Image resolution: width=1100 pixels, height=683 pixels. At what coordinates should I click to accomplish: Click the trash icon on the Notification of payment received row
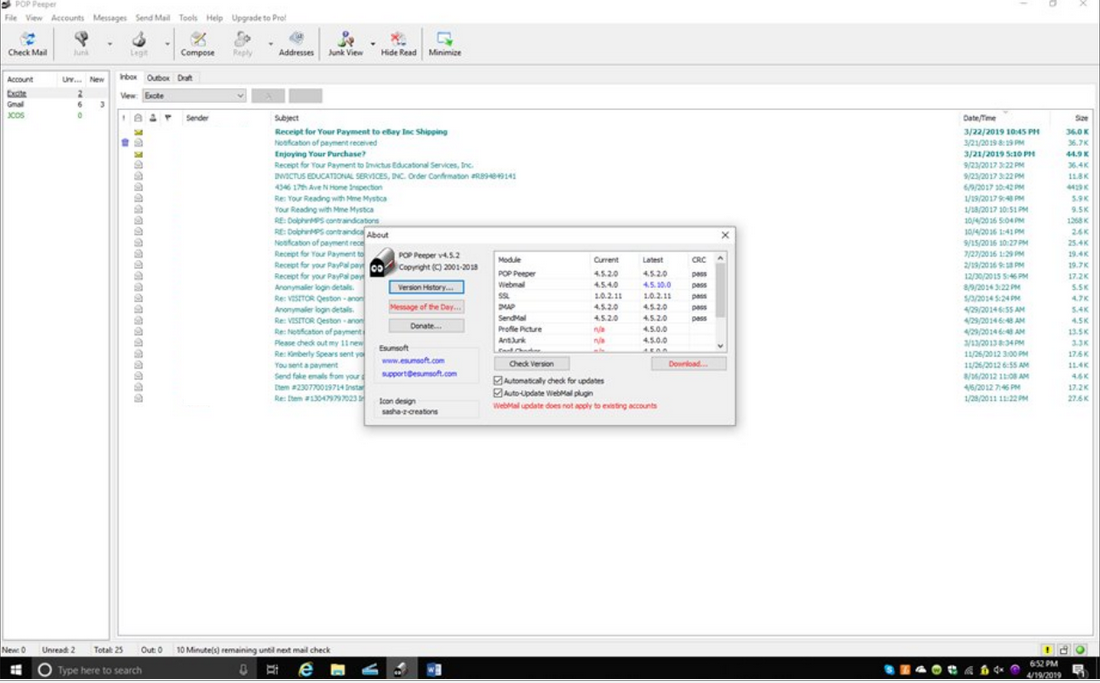point(126,142)
